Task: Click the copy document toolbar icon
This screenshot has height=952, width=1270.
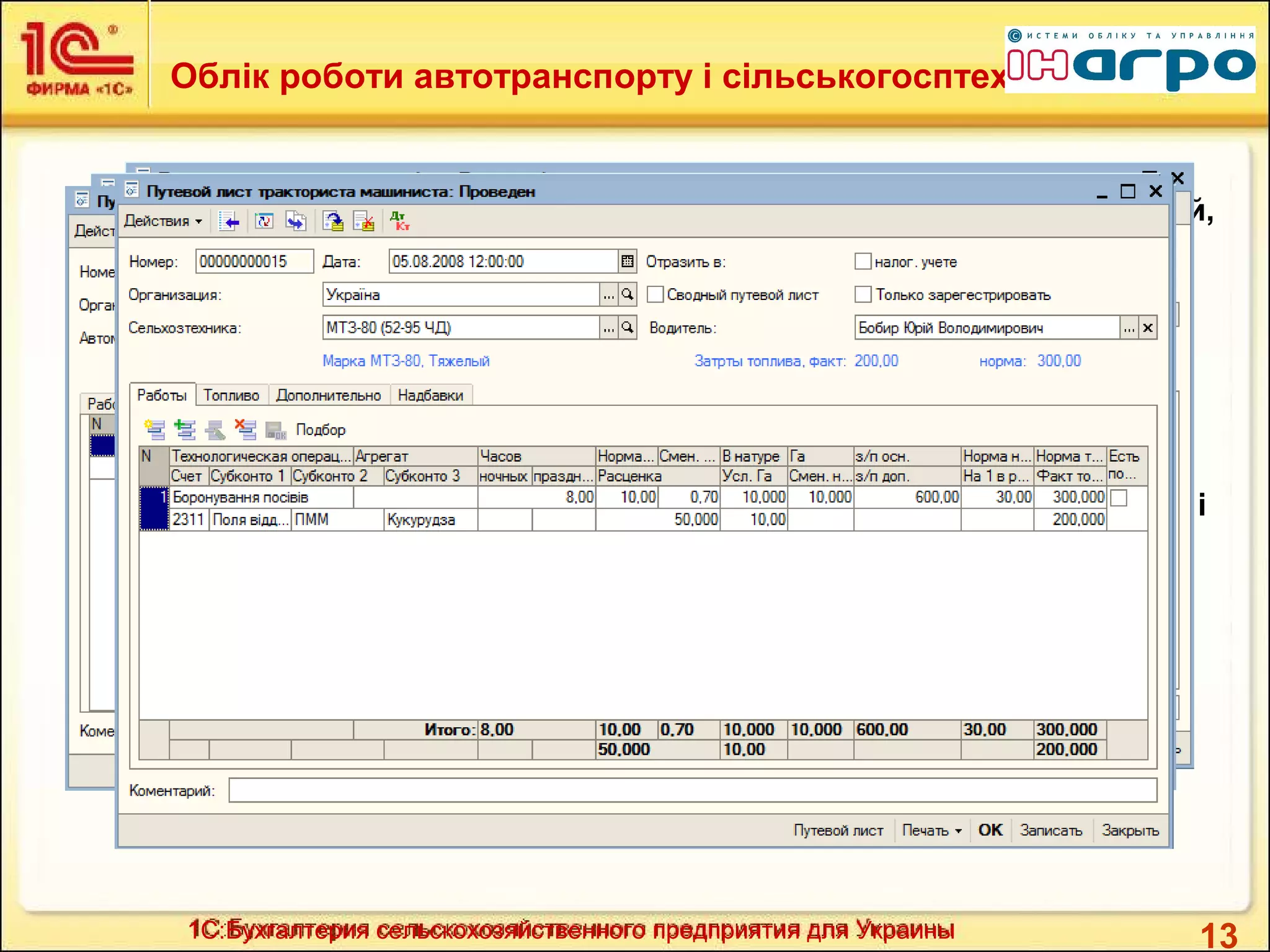Action: tap(296, 221)
